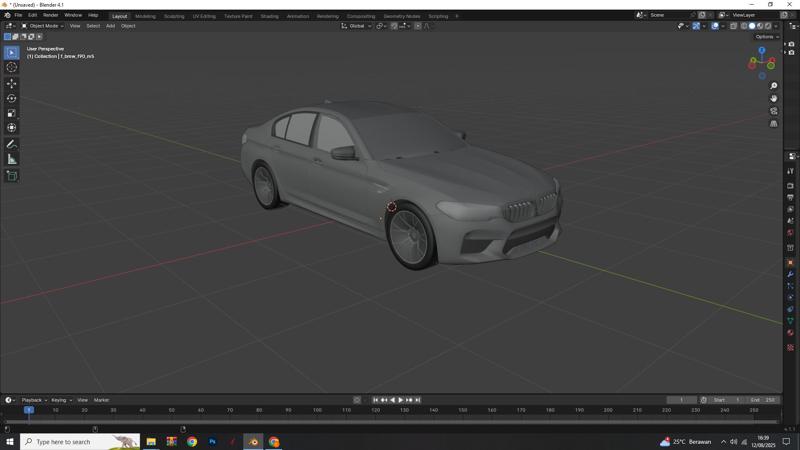Viewport: 800px width, 450px height.
Task: Open Modifiers wrench properties tab
Action: (790, 274)
